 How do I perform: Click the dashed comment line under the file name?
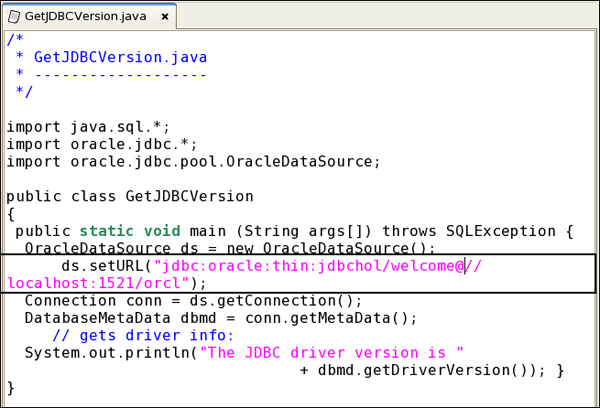pyautogui.click(x=120, y=75)
